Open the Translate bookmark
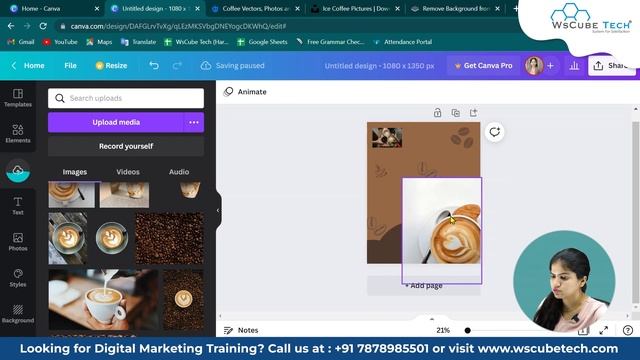This screenshot has height=360, width=640. [138, 42]
